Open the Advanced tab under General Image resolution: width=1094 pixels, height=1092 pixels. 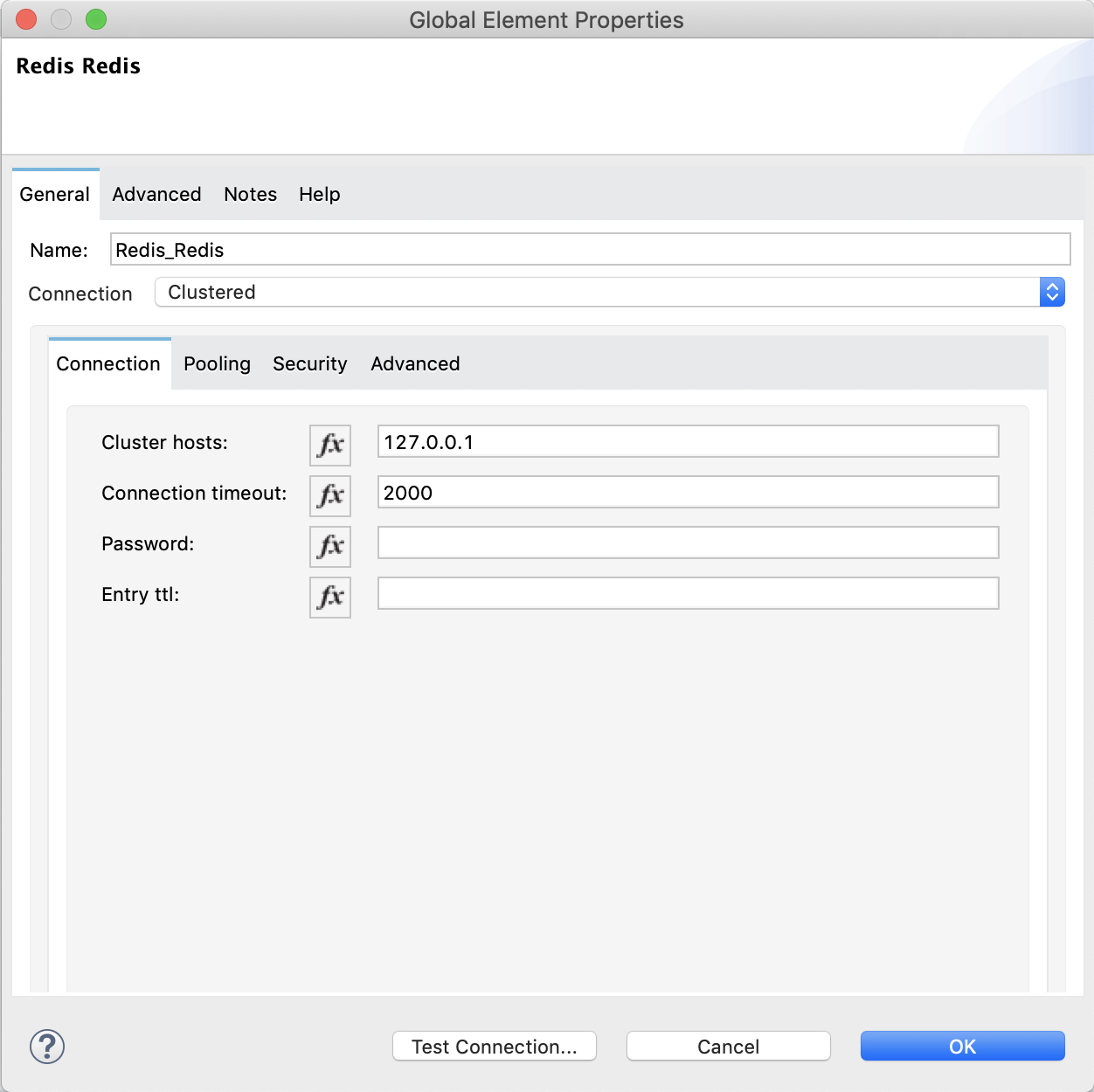[156, 194]
